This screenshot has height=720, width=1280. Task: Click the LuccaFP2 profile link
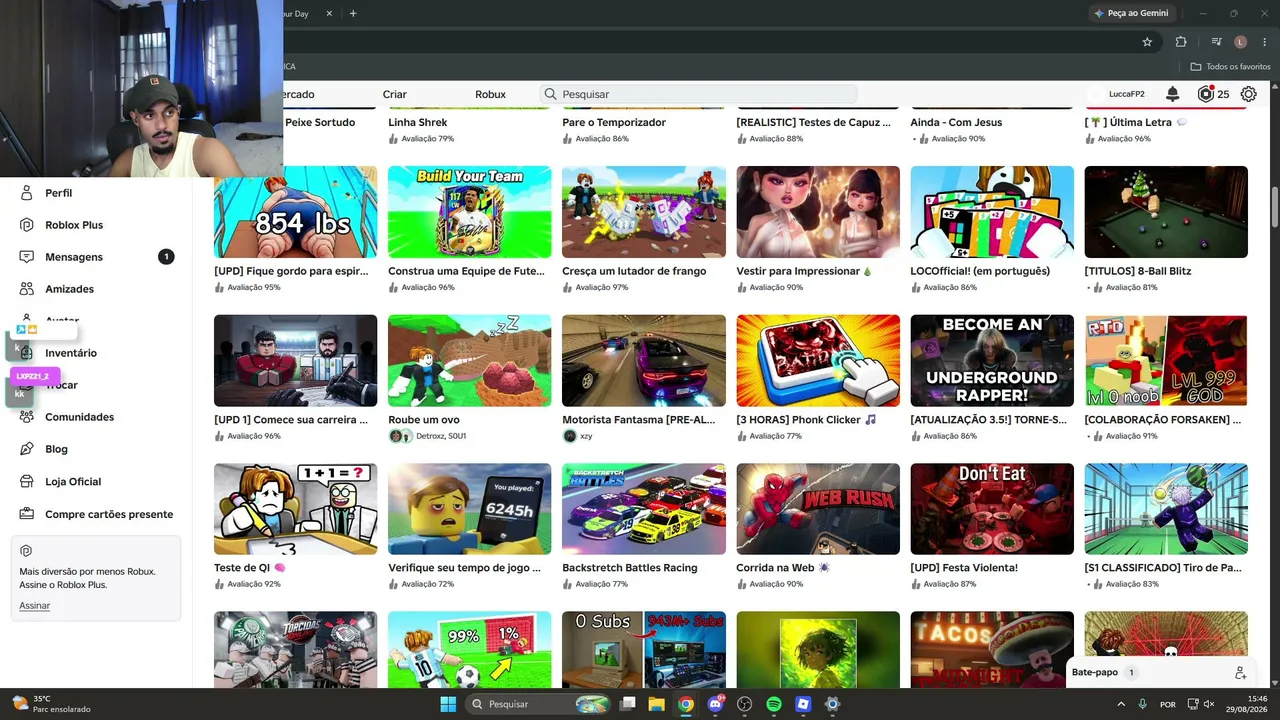click(x=1127, y=94)
